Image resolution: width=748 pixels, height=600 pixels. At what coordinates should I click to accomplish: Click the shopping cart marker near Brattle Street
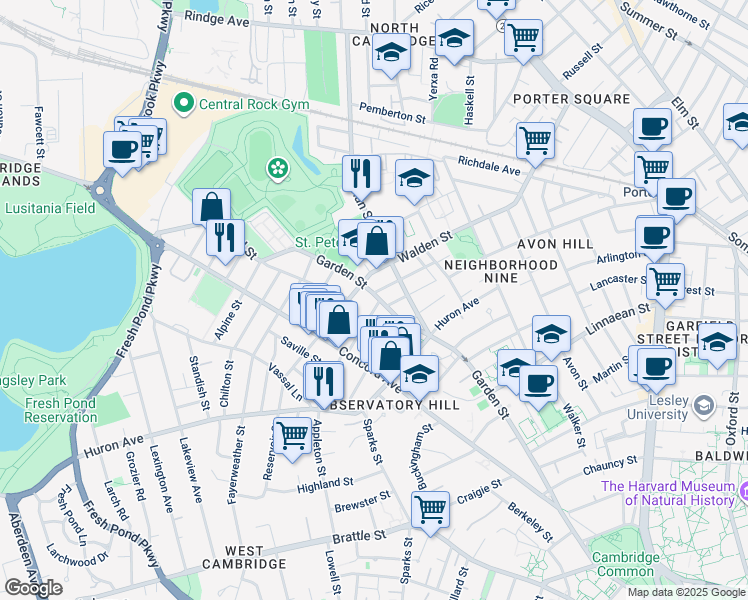click(x=430, y=509)
